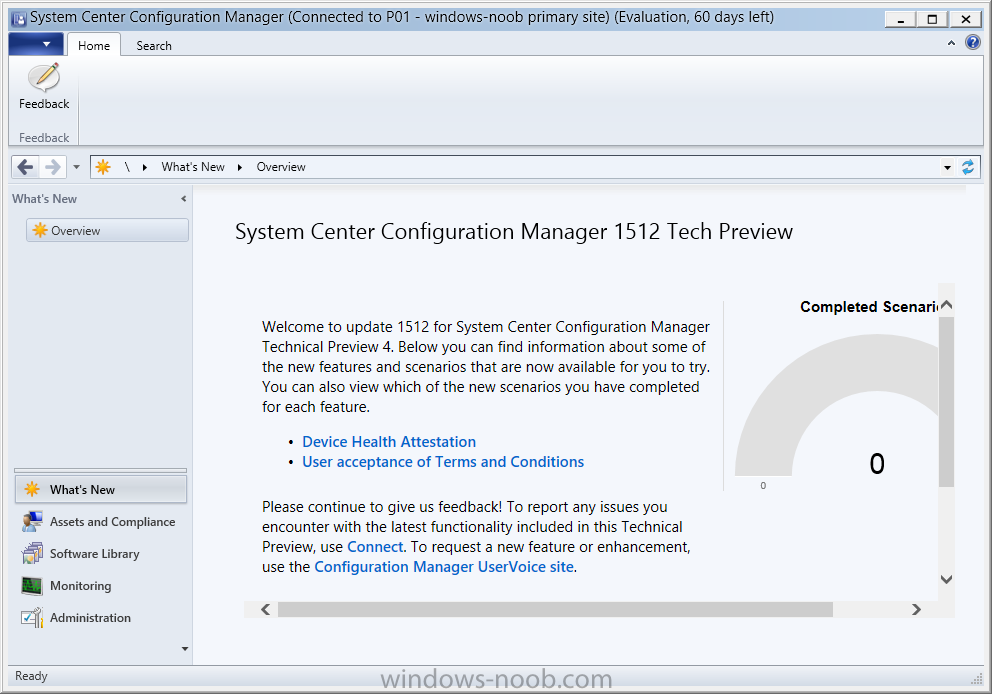Click the Administration checklist icon

point(32,617)
